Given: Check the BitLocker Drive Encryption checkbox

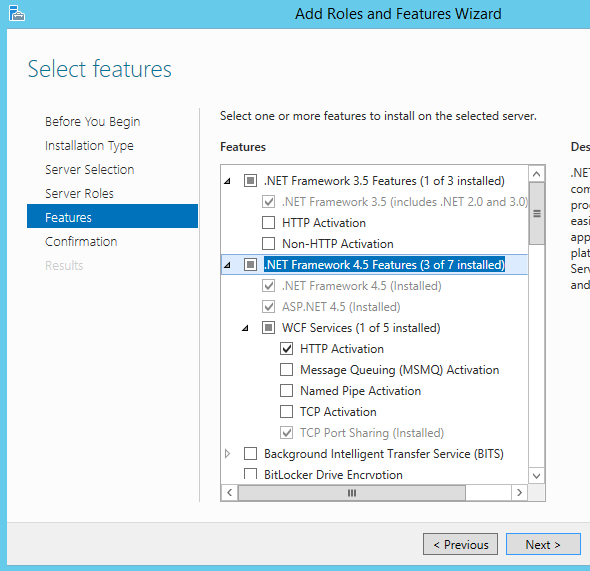Looking at the screenshot, I should click(x=250, y=474).
